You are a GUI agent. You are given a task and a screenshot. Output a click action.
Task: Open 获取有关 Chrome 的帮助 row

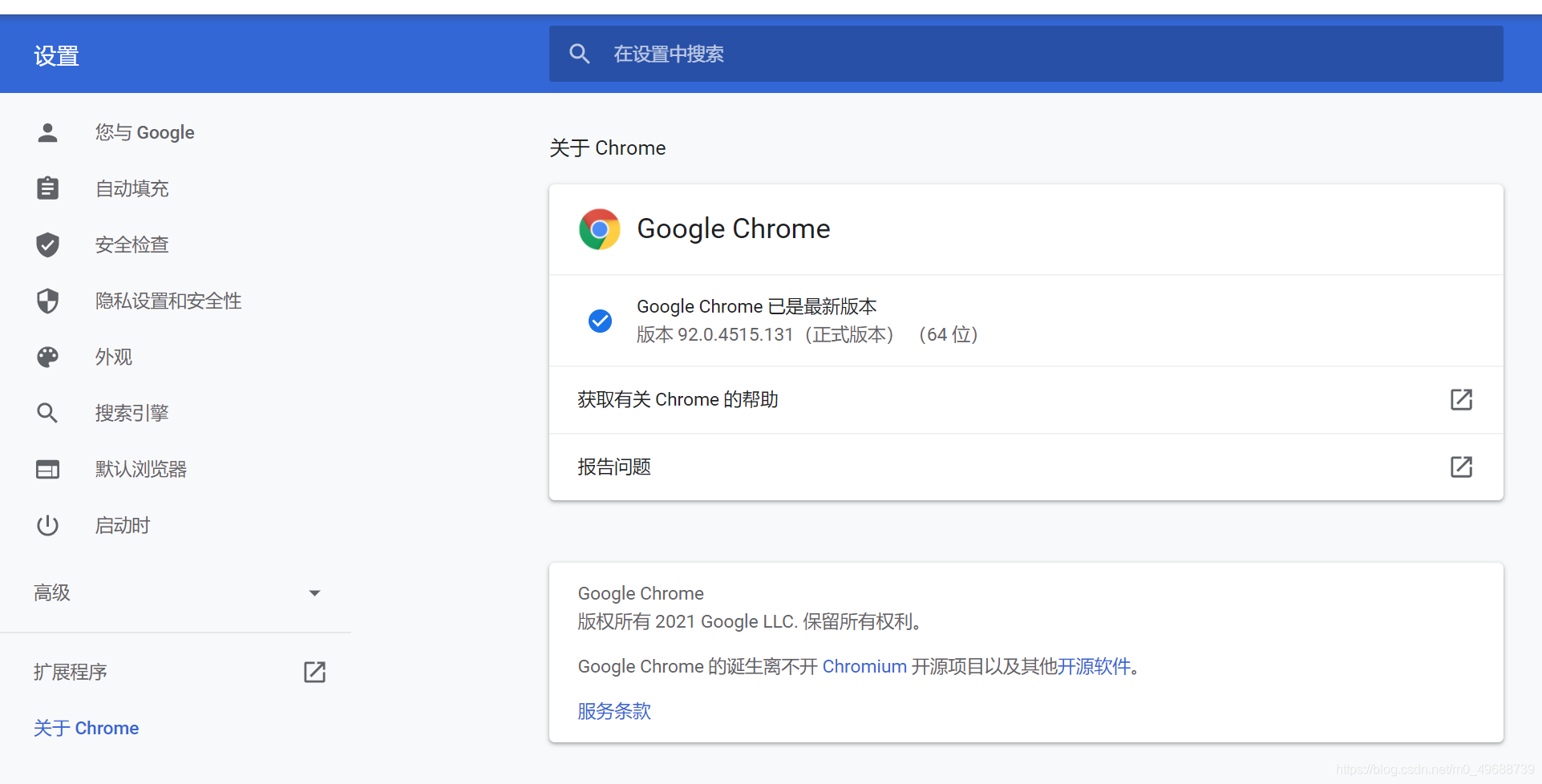tap(1026, 400)
